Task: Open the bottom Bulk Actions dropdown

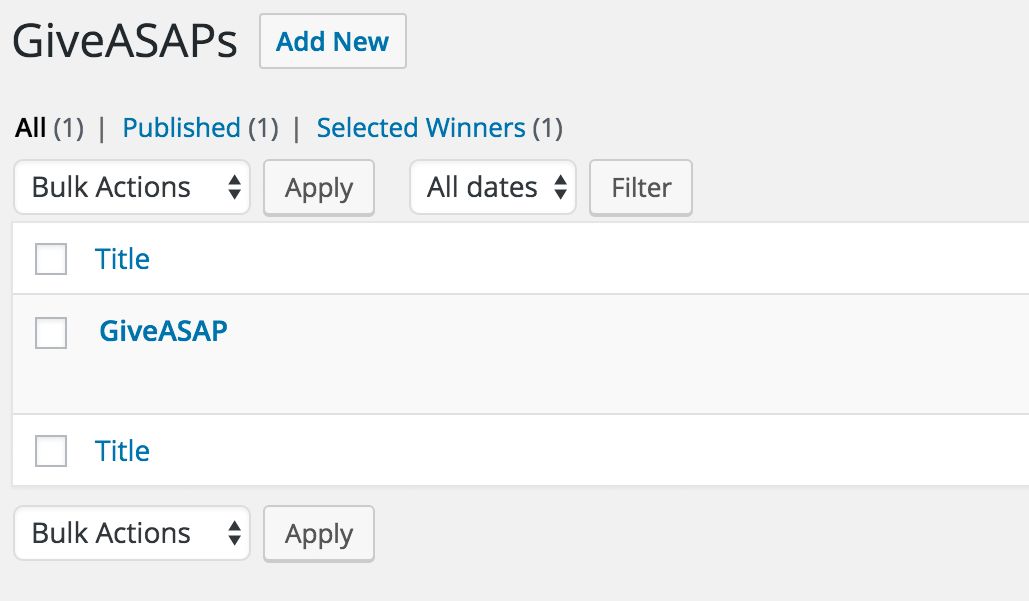Action: pos(131,533)
